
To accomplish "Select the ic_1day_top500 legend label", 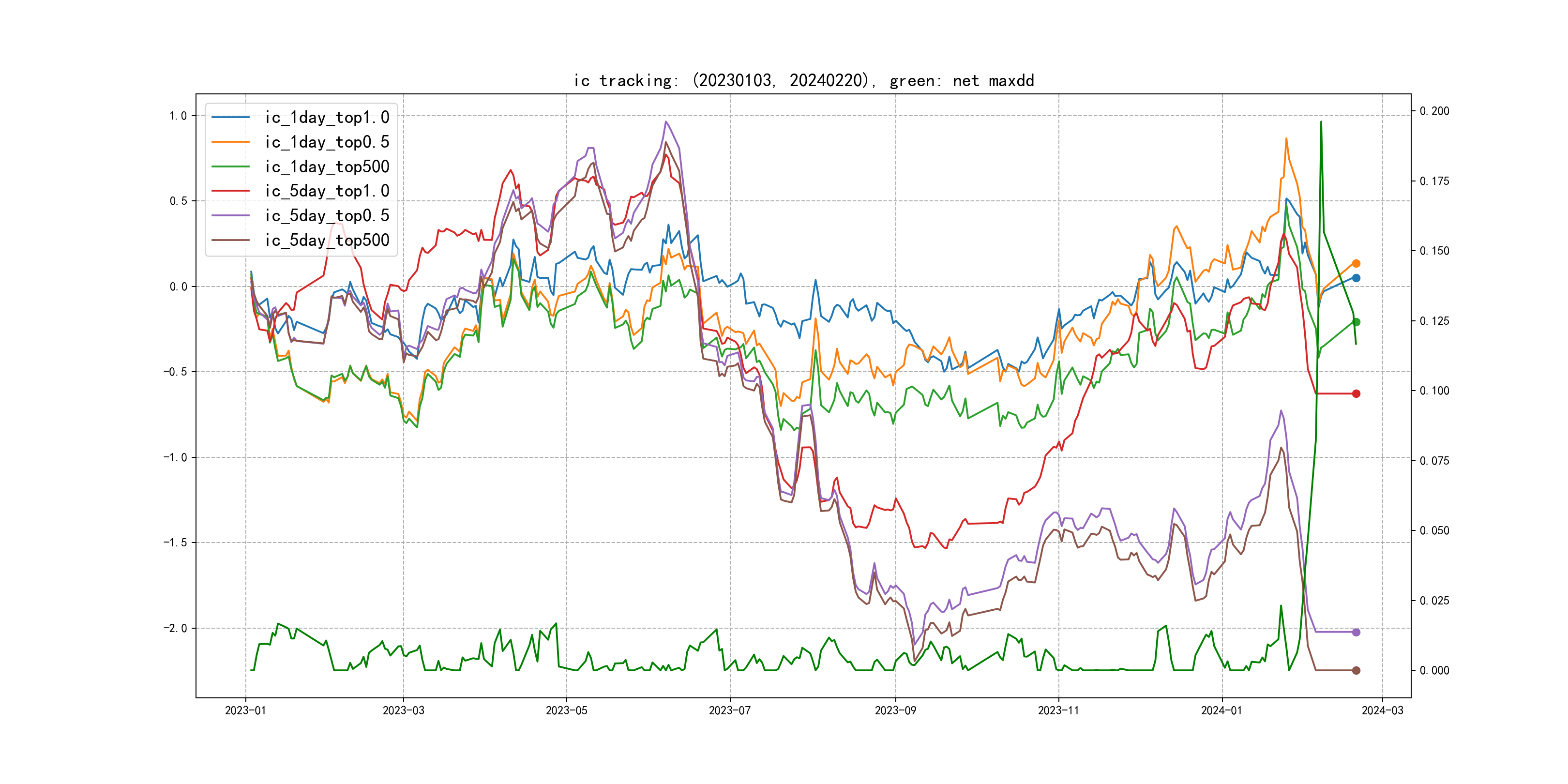I will pos(327,167).
